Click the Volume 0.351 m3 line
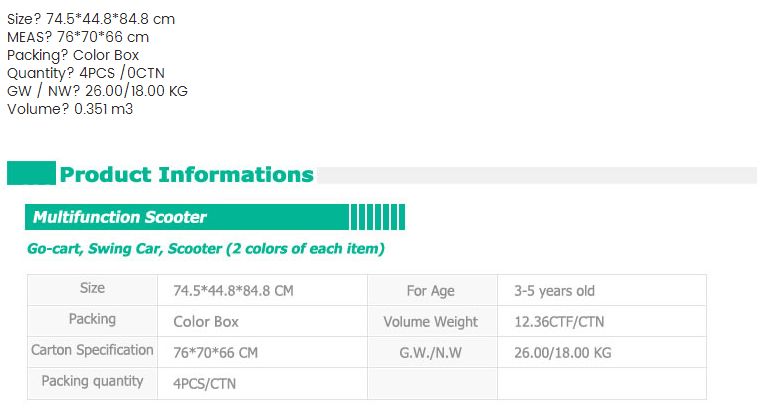 pyautogui.click(x=70, y=109)
